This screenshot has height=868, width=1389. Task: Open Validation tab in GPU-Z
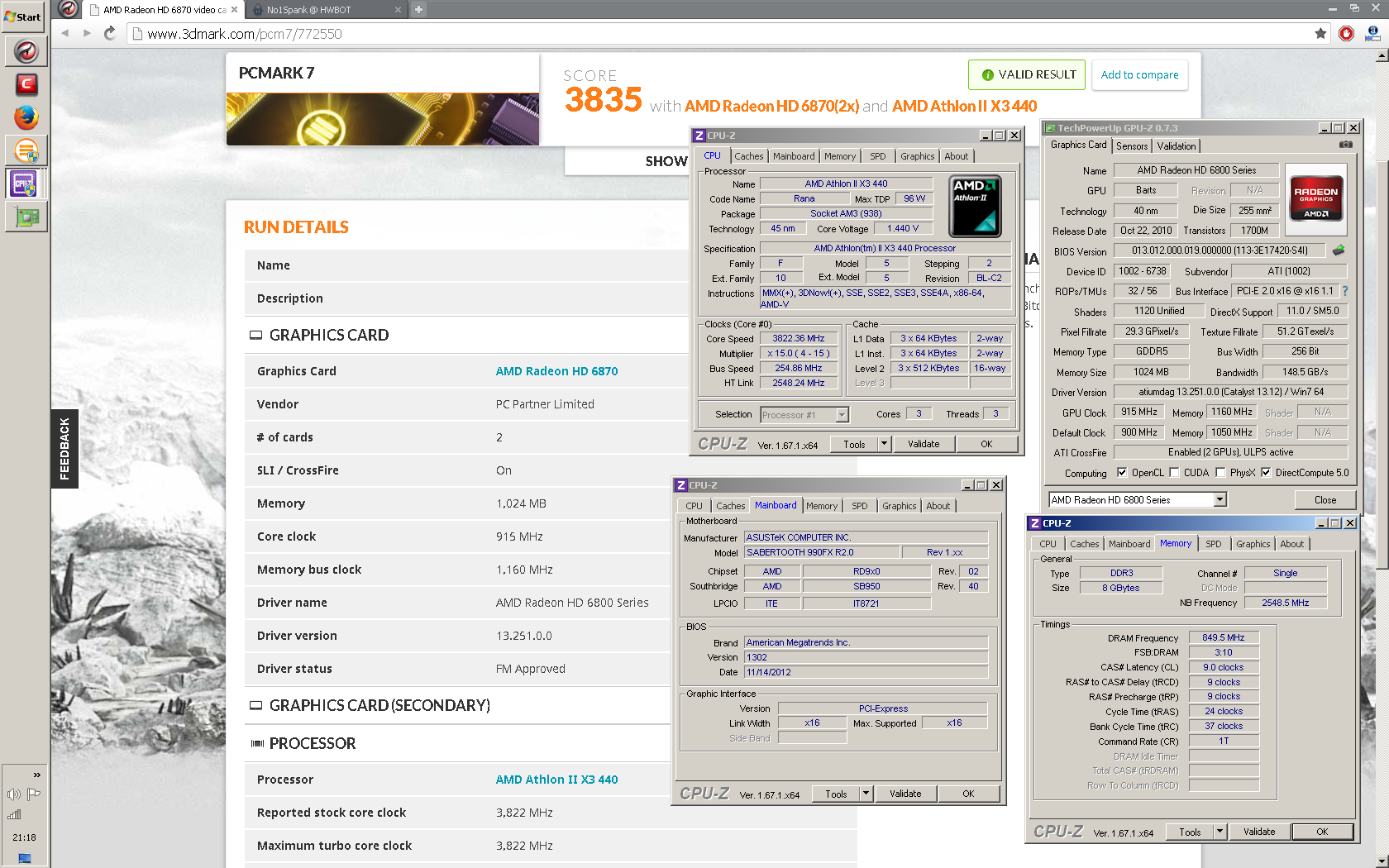pyautogui.click(x=1177, y=146)
